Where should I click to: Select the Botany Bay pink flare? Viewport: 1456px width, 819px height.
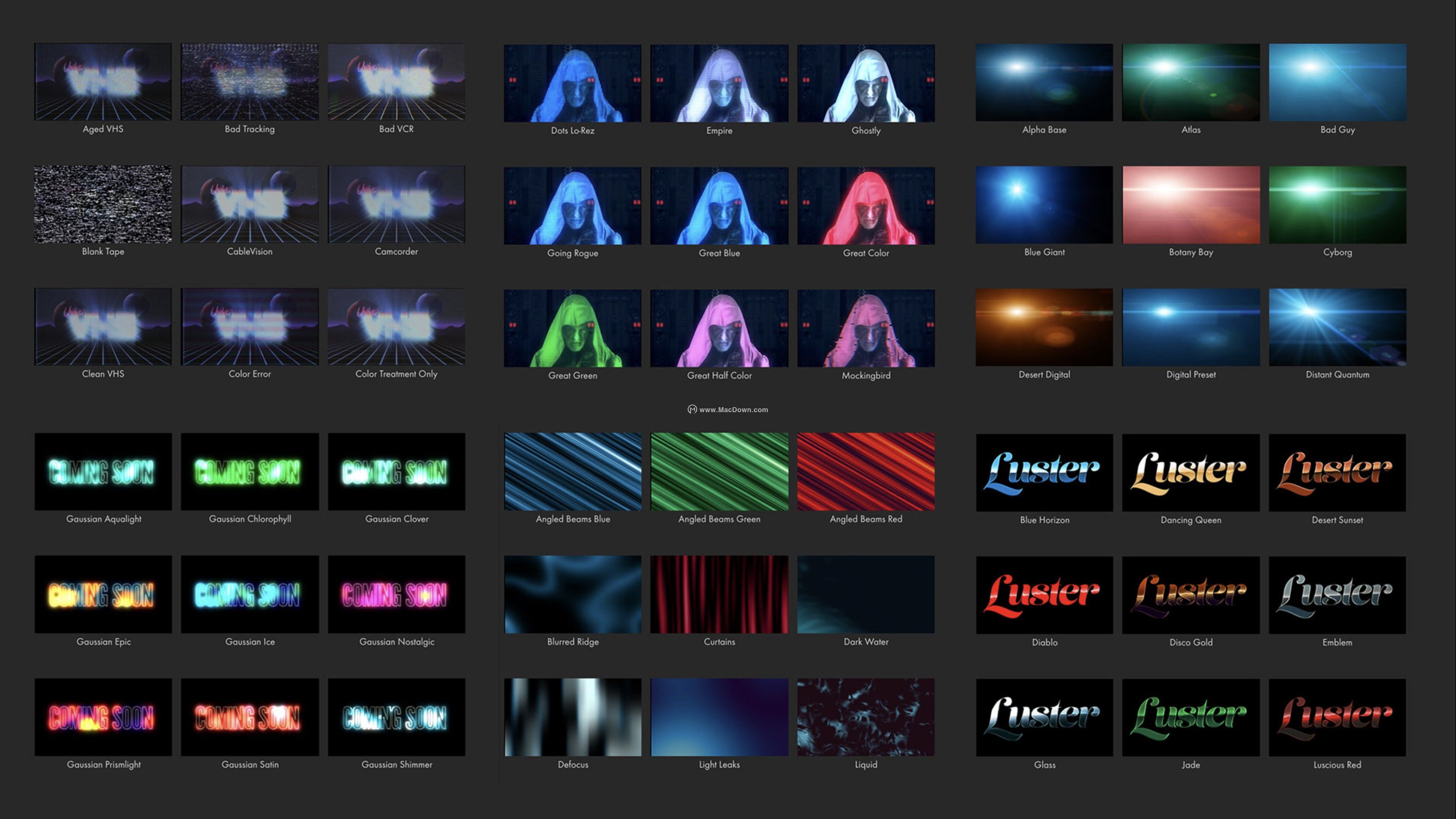[x=1191, y=205]
